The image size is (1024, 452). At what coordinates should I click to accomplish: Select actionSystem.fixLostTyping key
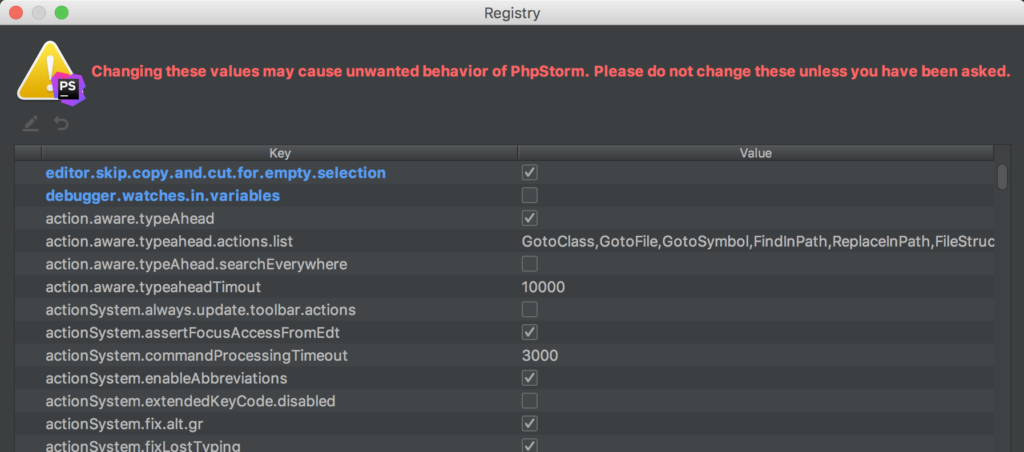(143, 446)
